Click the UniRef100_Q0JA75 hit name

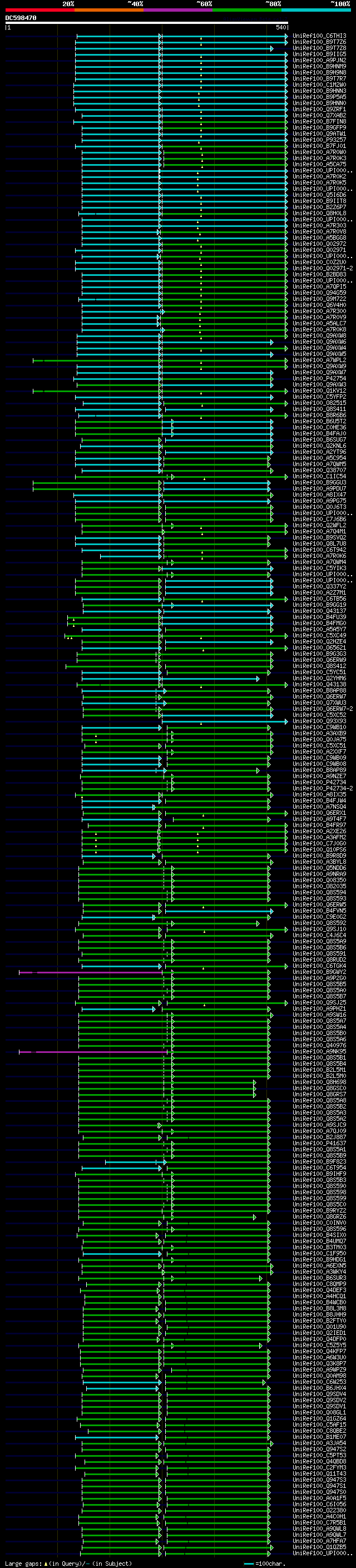tap(319, 740)
